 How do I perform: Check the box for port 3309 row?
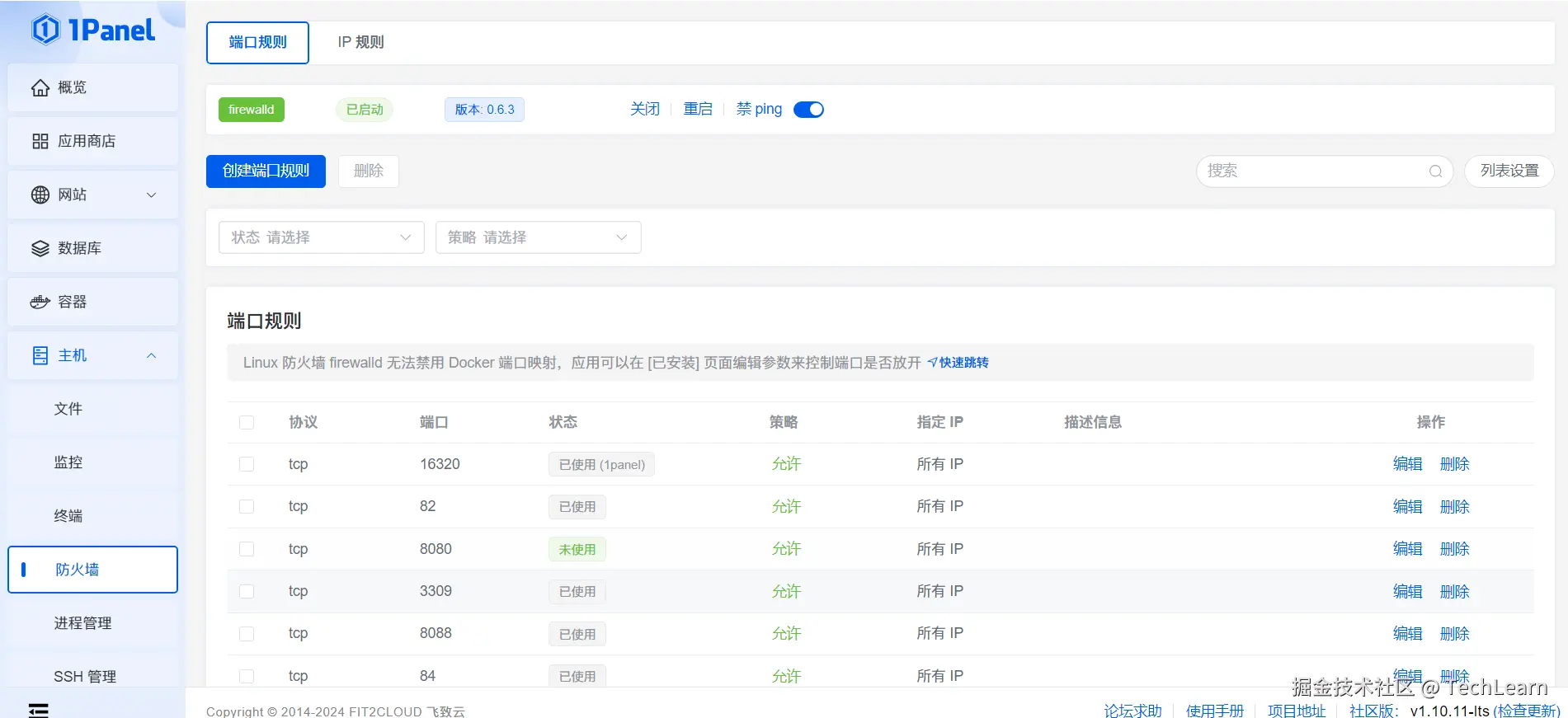(247, 591)
